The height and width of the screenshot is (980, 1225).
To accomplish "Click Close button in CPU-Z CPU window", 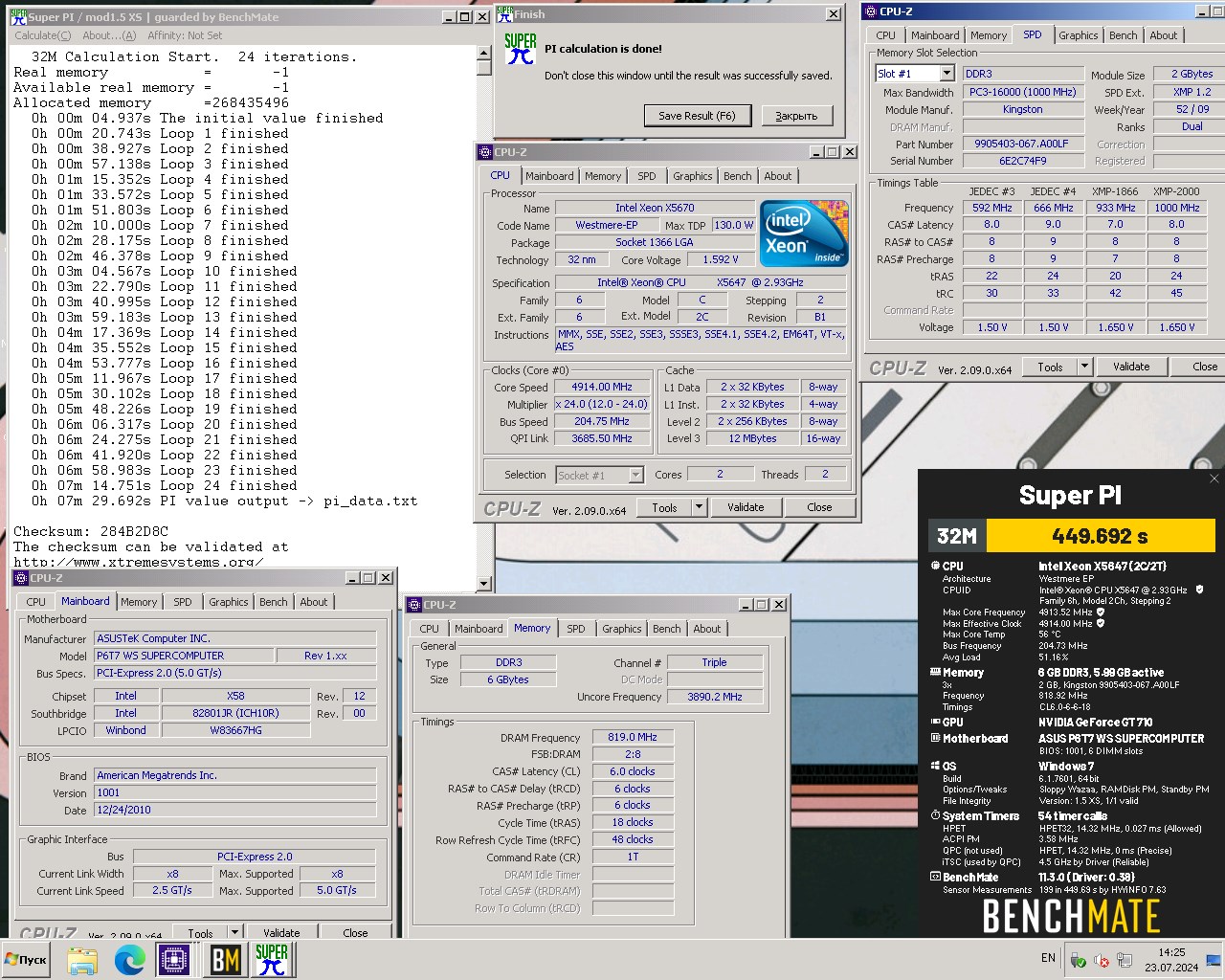I will point(819,507).
